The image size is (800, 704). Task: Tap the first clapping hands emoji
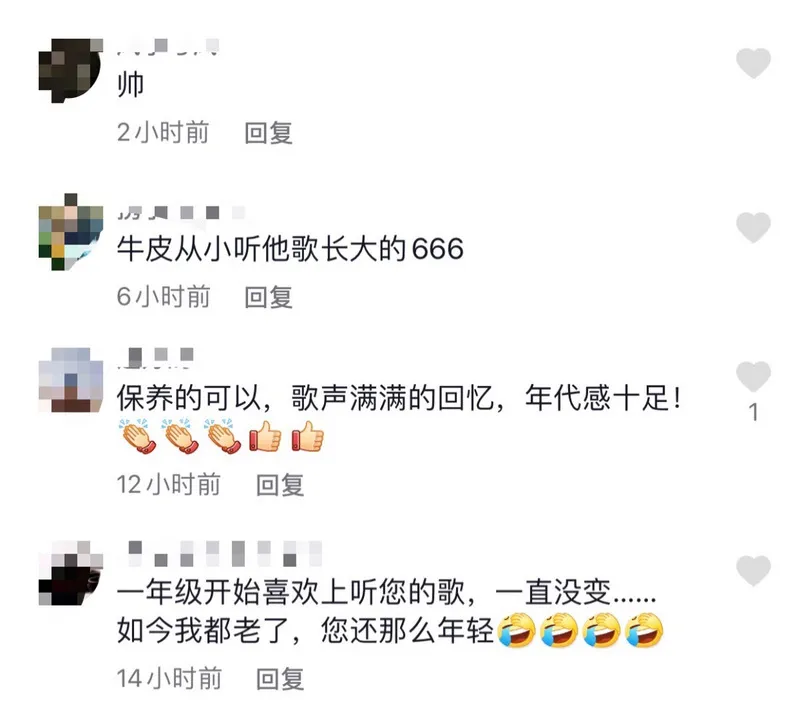(137, 436)
